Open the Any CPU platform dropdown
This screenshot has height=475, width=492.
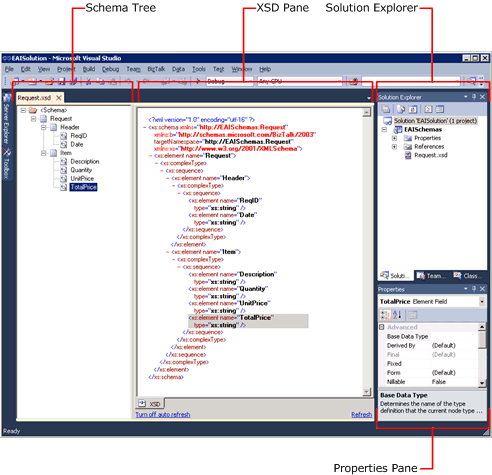point(339,81)
